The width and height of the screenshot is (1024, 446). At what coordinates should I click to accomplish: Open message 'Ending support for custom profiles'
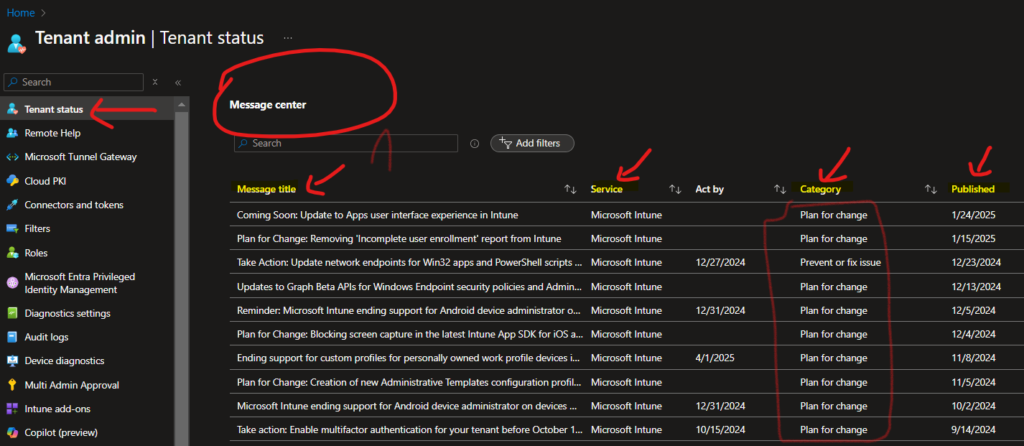408,358
